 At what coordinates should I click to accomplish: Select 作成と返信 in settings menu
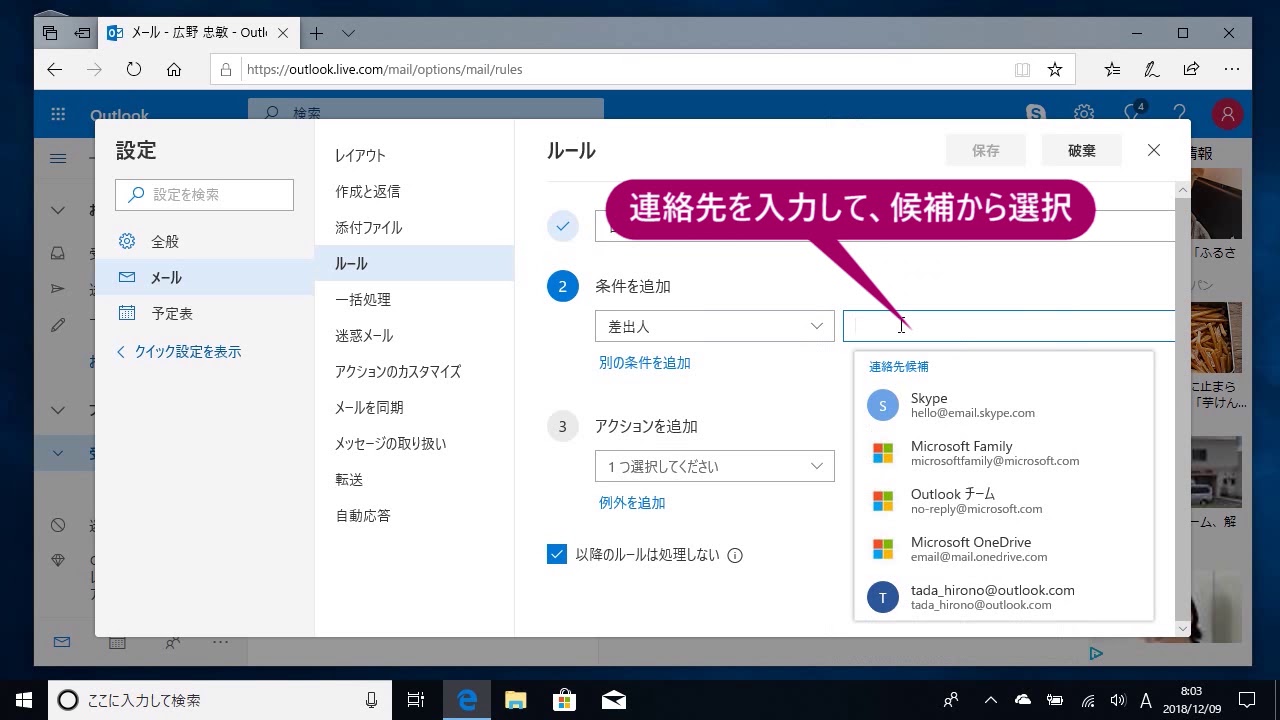[x=414, y=192]
